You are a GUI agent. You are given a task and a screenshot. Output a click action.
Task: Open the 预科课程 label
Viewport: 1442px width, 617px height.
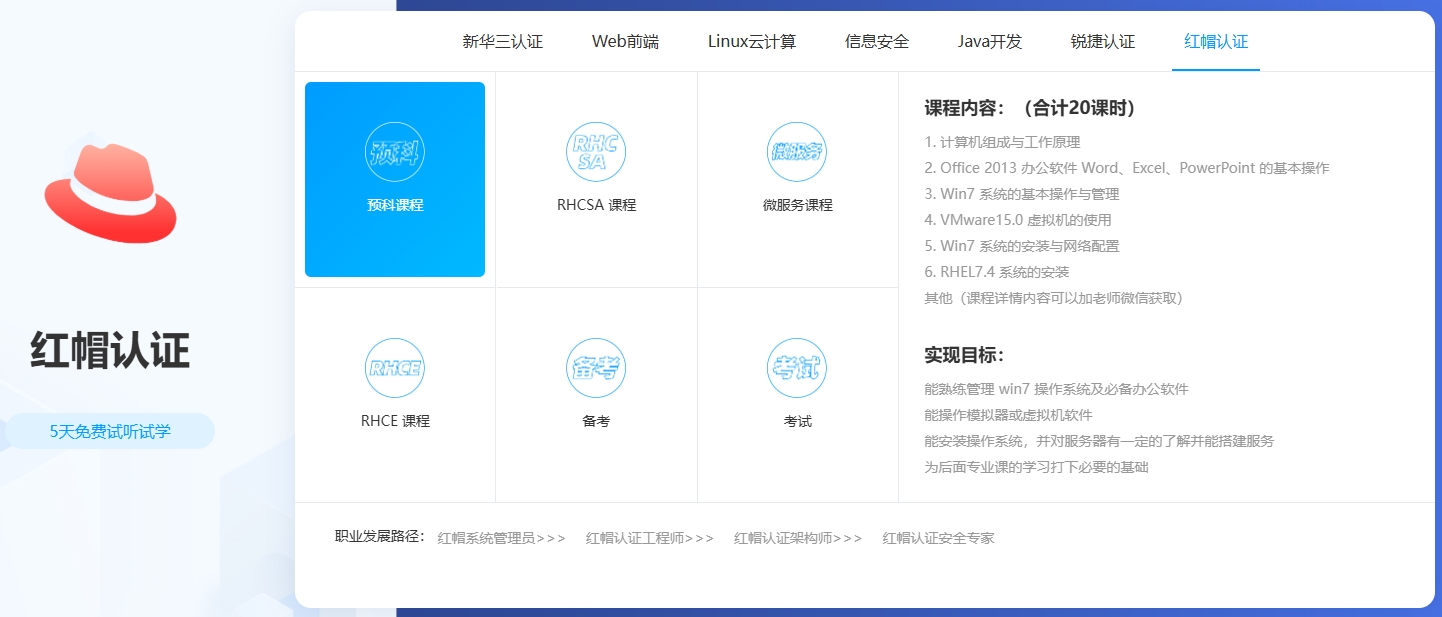(395, 205)
